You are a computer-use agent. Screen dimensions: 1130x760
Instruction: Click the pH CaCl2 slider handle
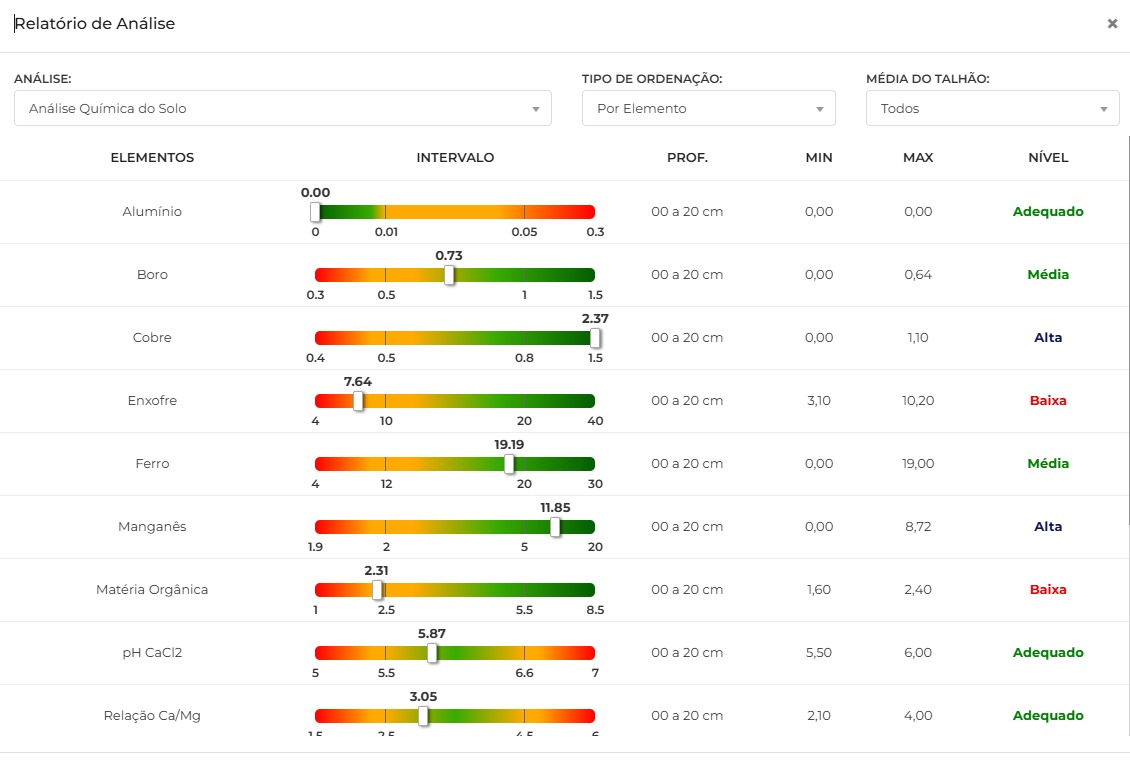[432, 653]
